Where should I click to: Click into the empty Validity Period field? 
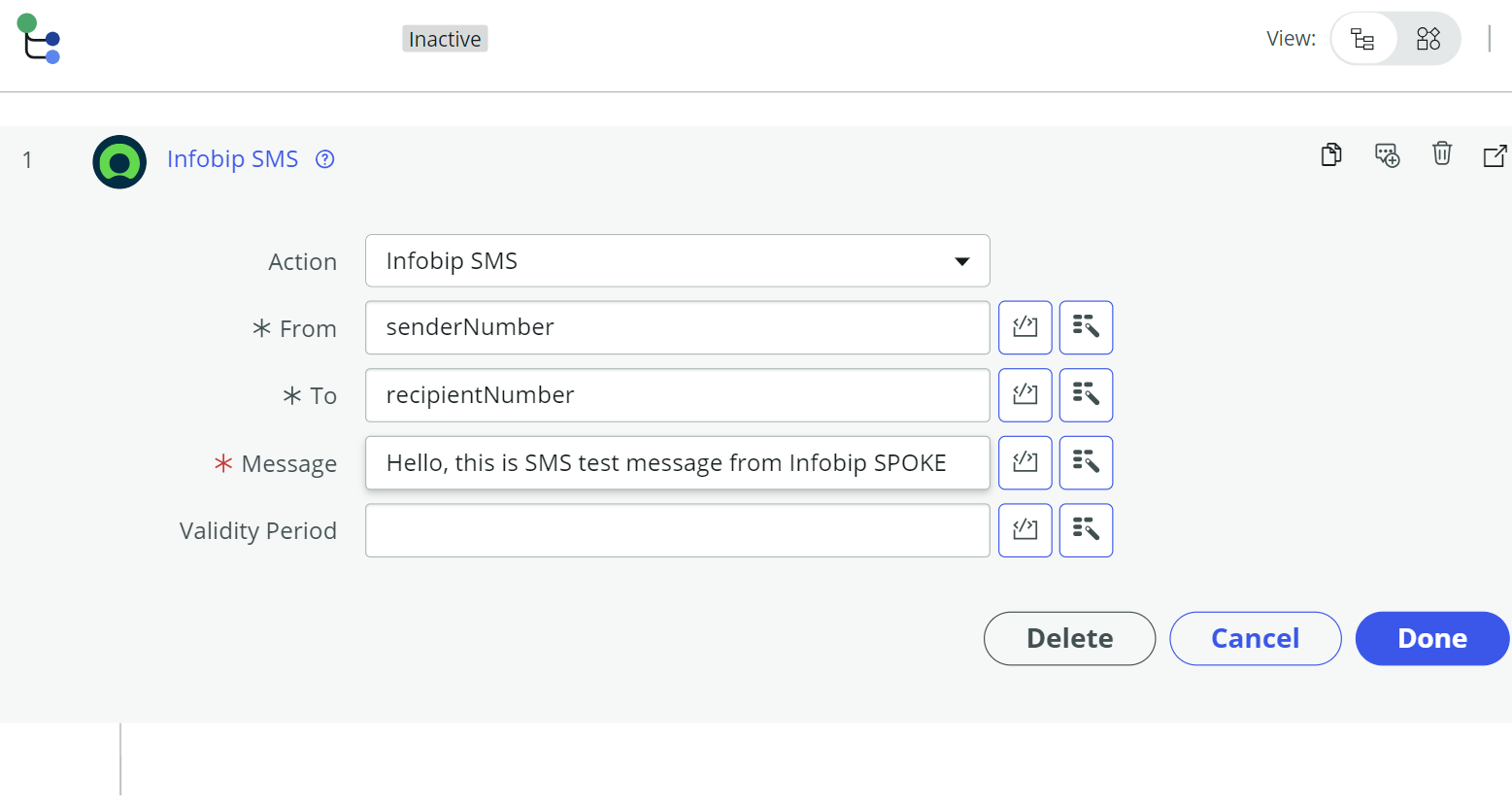coord(678,530)
